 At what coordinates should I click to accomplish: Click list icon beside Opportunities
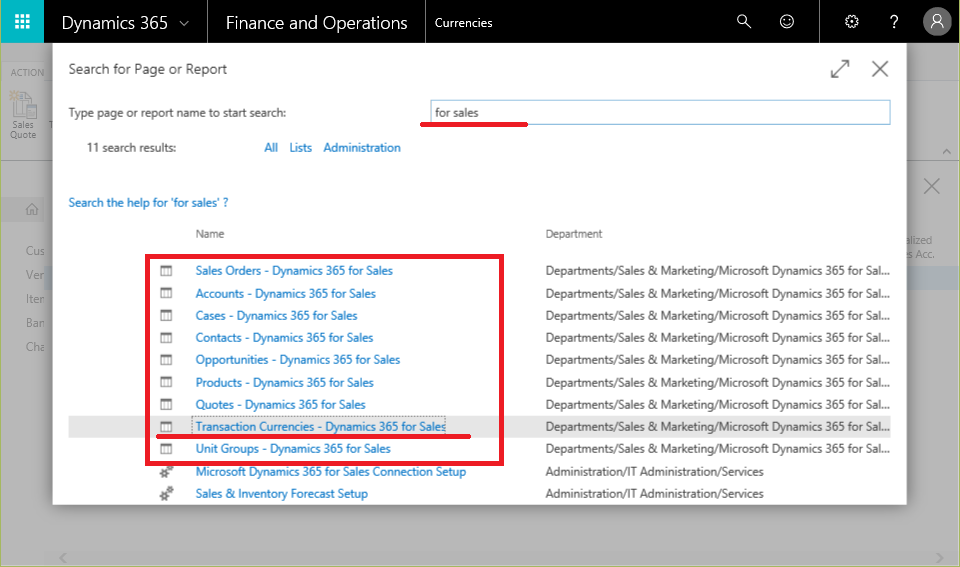(x=166, y=360)
